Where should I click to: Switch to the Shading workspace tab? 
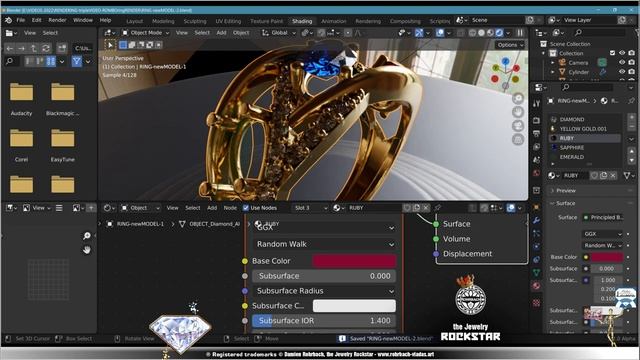tap(302, 21)
